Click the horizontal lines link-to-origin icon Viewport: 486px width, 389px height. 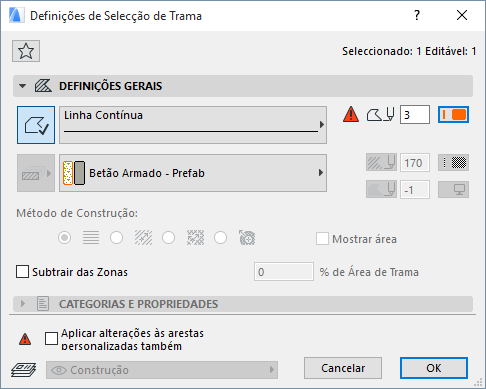(91, 238)
